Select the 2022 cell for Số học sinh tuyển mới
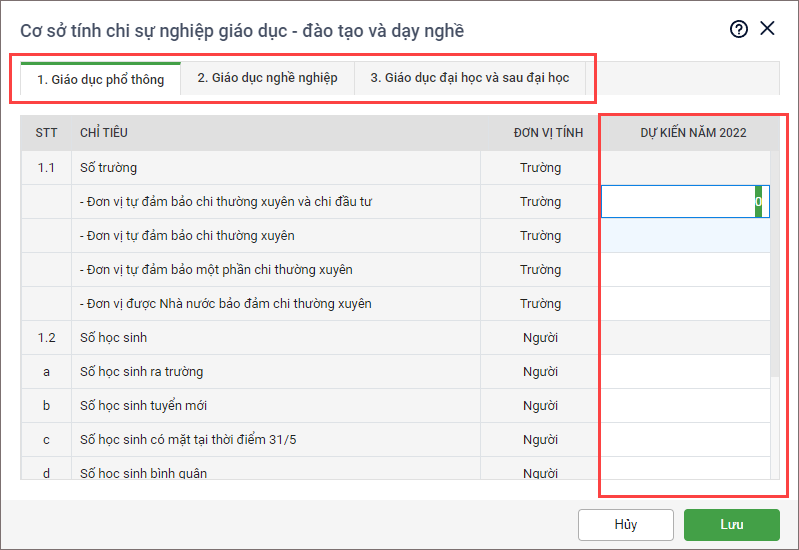 pos(685,406)
